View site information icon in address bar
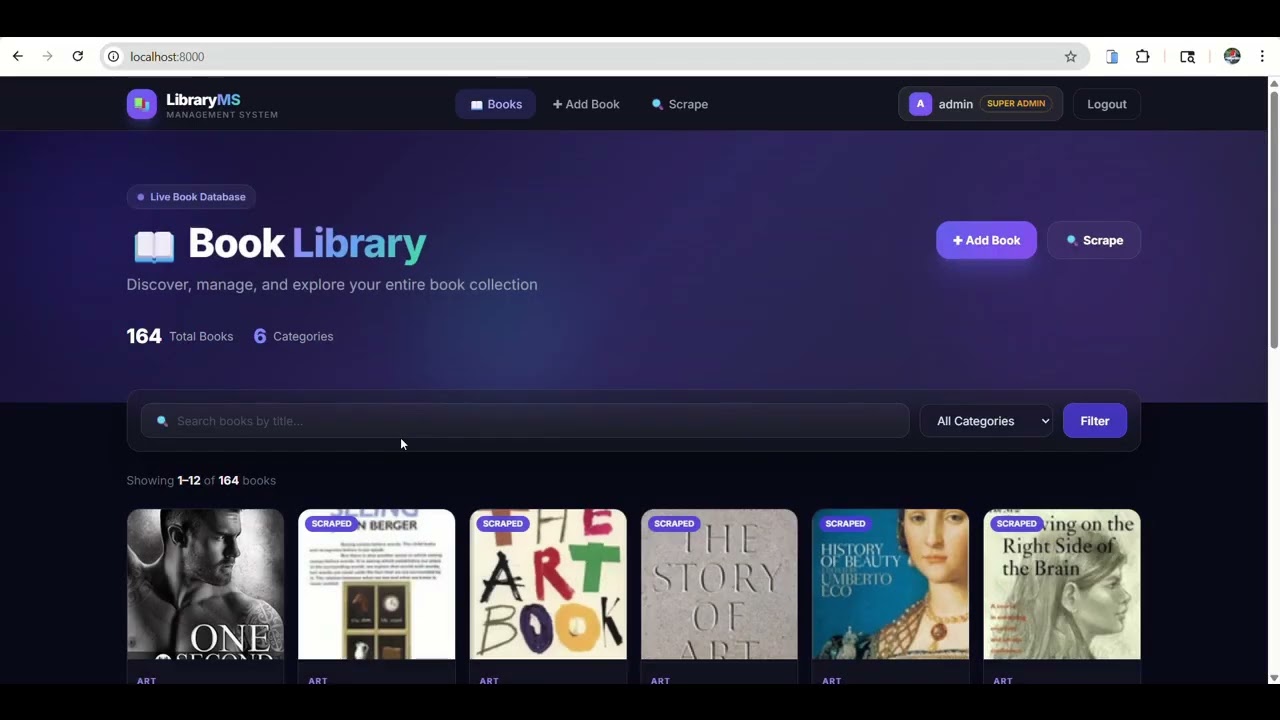1280x720 pixels. 113,57
